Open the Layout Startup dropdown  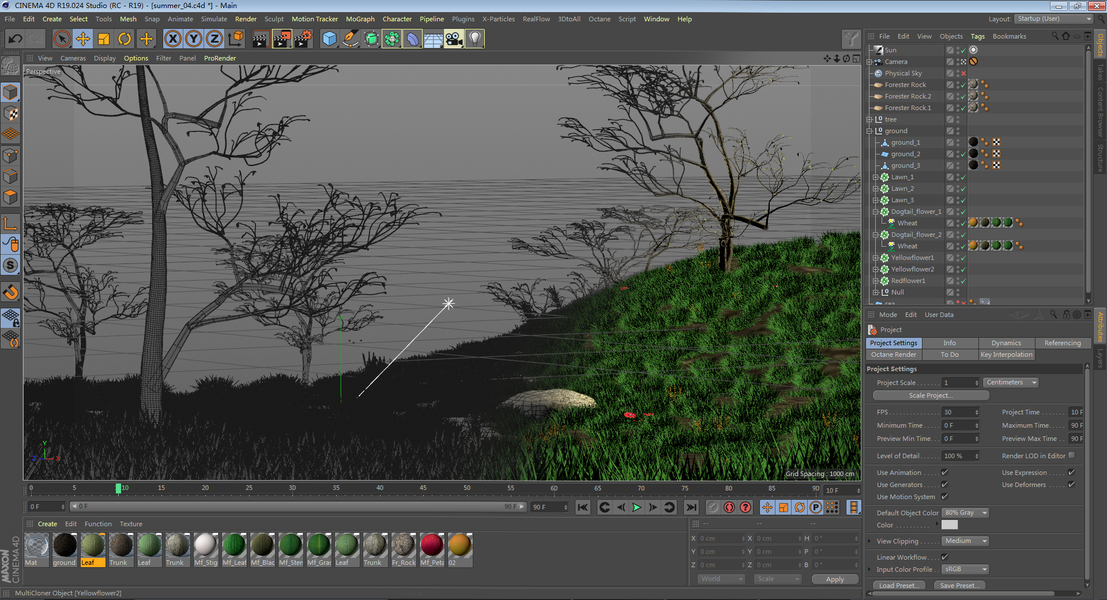1053,19
